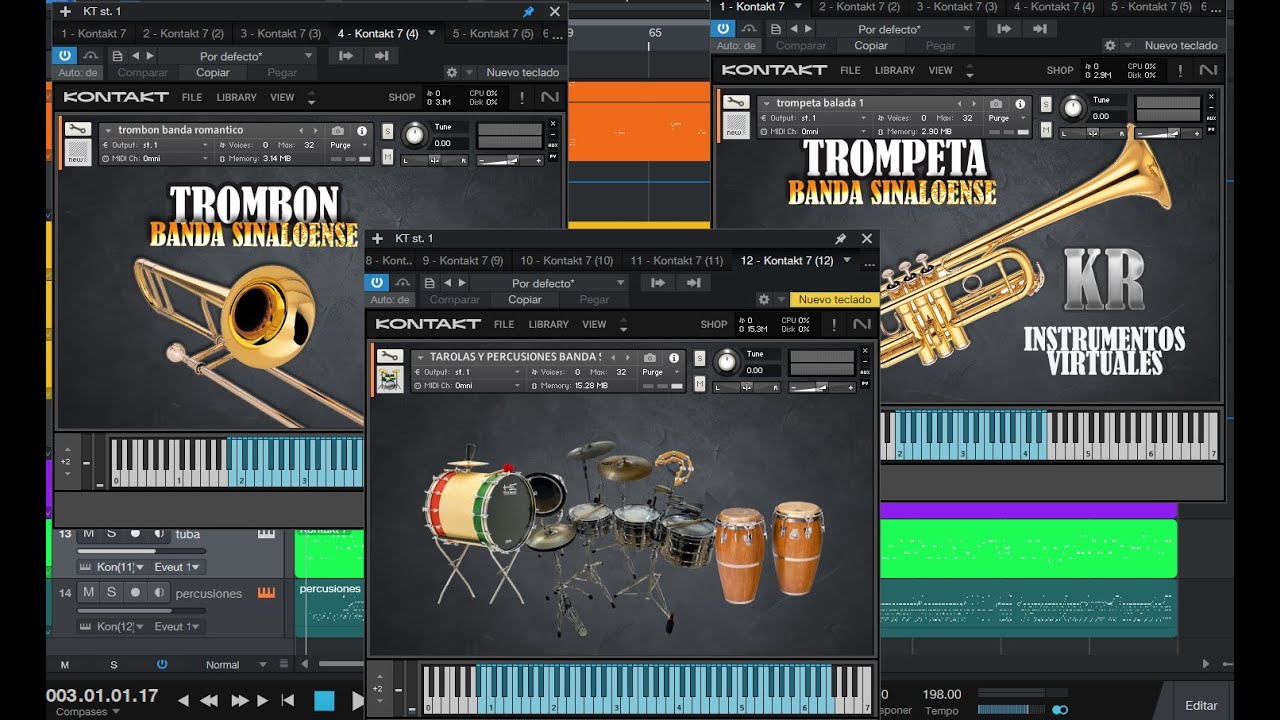Screen dimensions: 1280x720
Task: Toggle monitor on percusiones track
Action: (159, 592)
